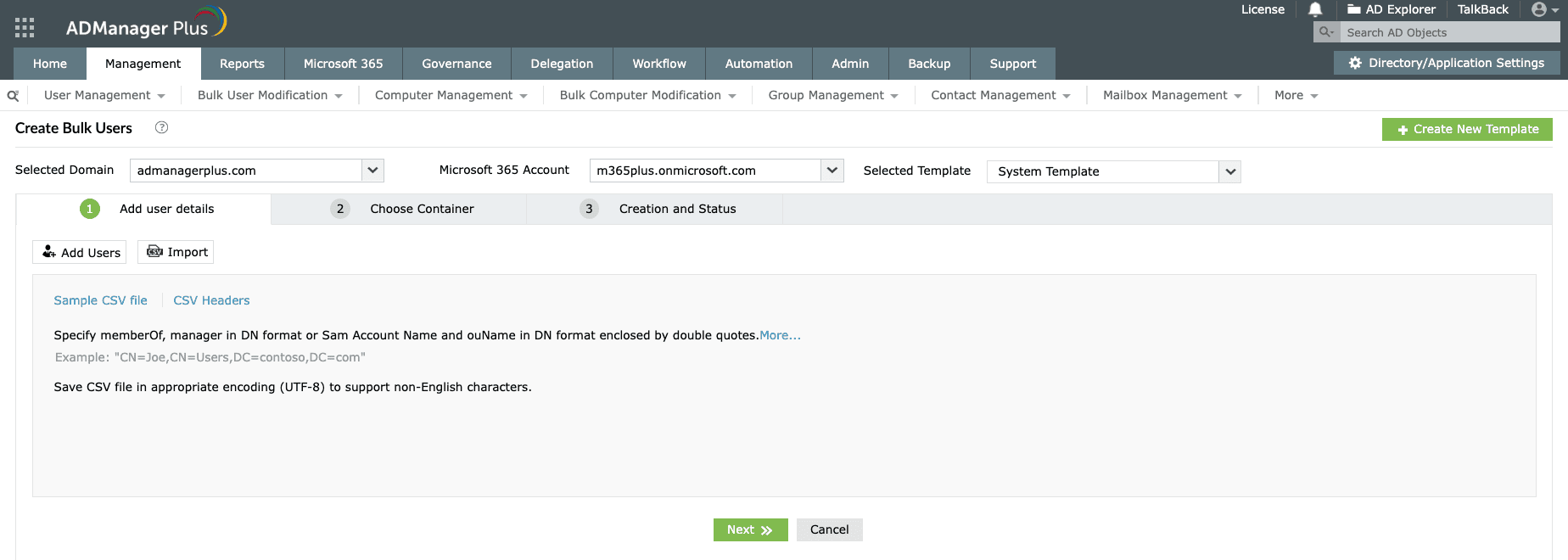Screen dimensions: 1568x560
Task: Click the notifications bell icon
Action: [x=1315, y=9]
